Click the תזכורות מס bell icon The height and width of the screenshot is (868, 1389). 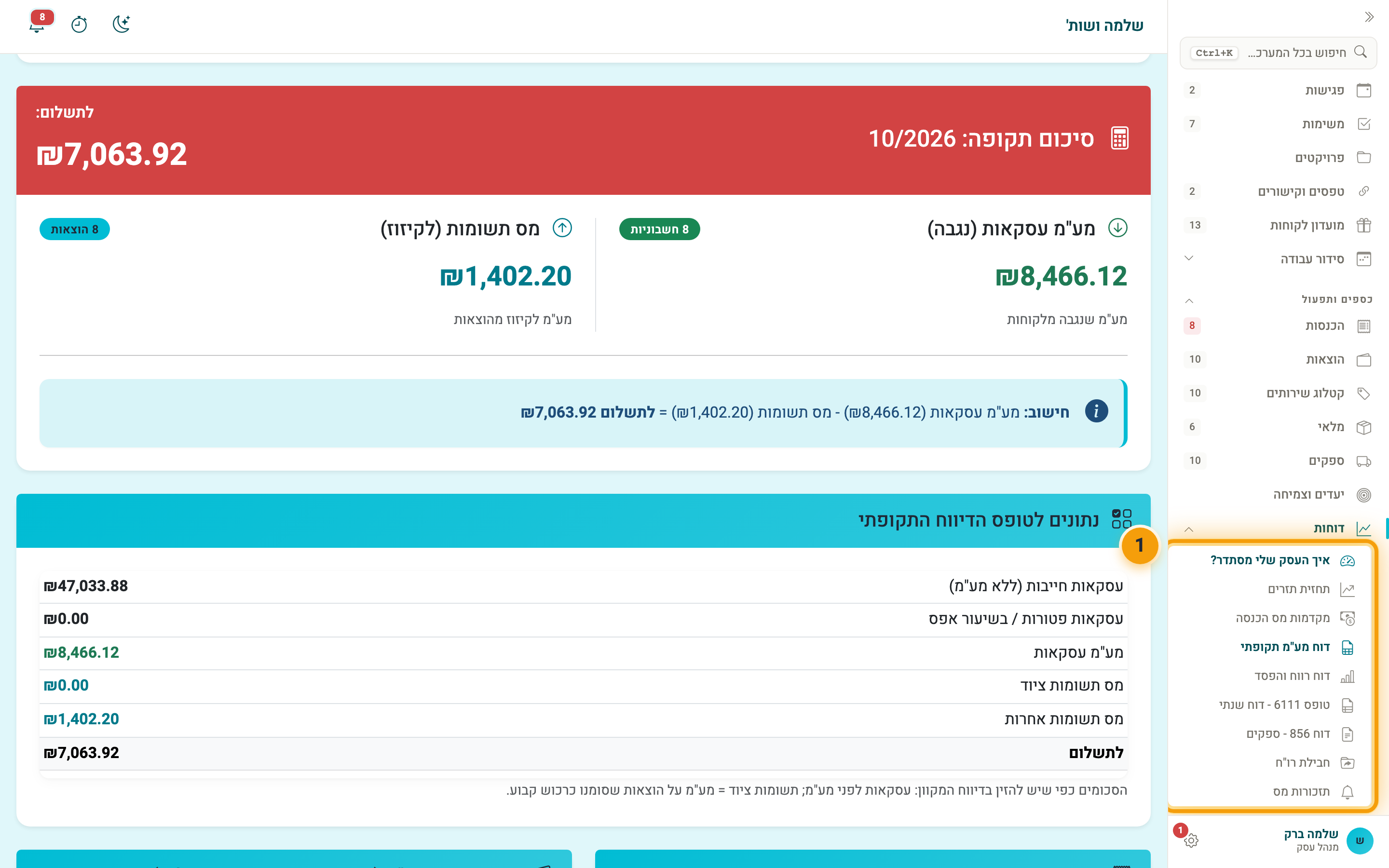pyautogui.click(x=1347, y=792)
